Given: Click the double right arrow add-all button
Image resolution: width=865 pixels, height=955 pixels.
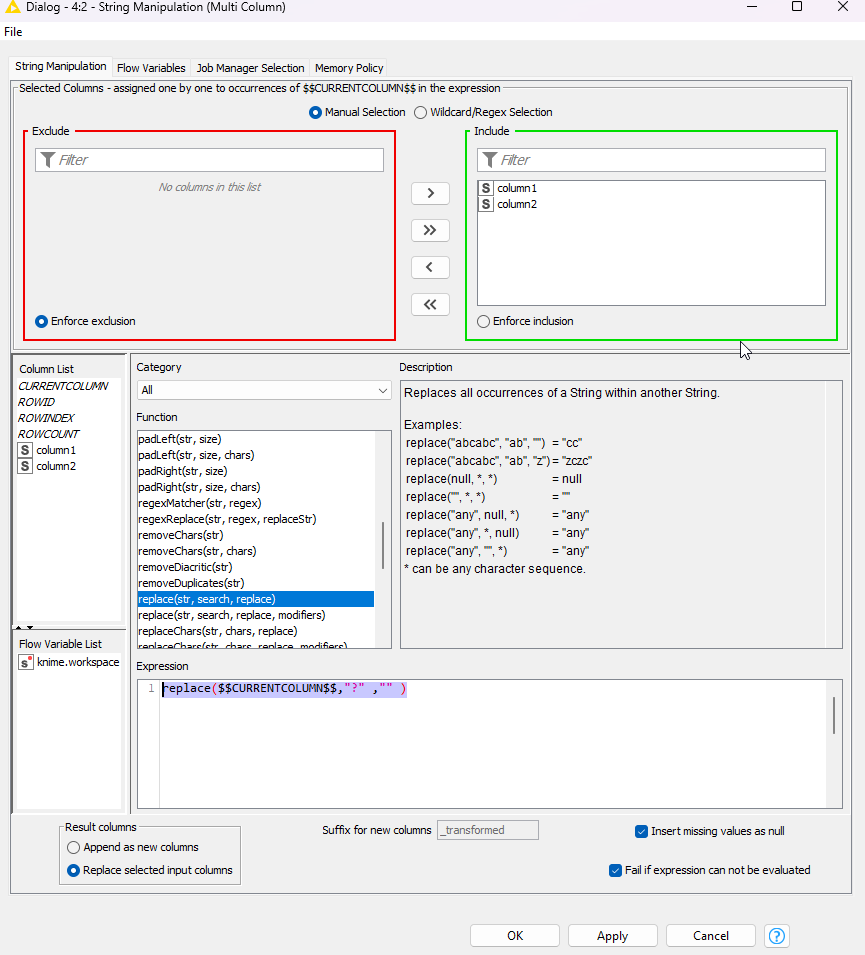Looking at the screenshot, I should 430,230.
